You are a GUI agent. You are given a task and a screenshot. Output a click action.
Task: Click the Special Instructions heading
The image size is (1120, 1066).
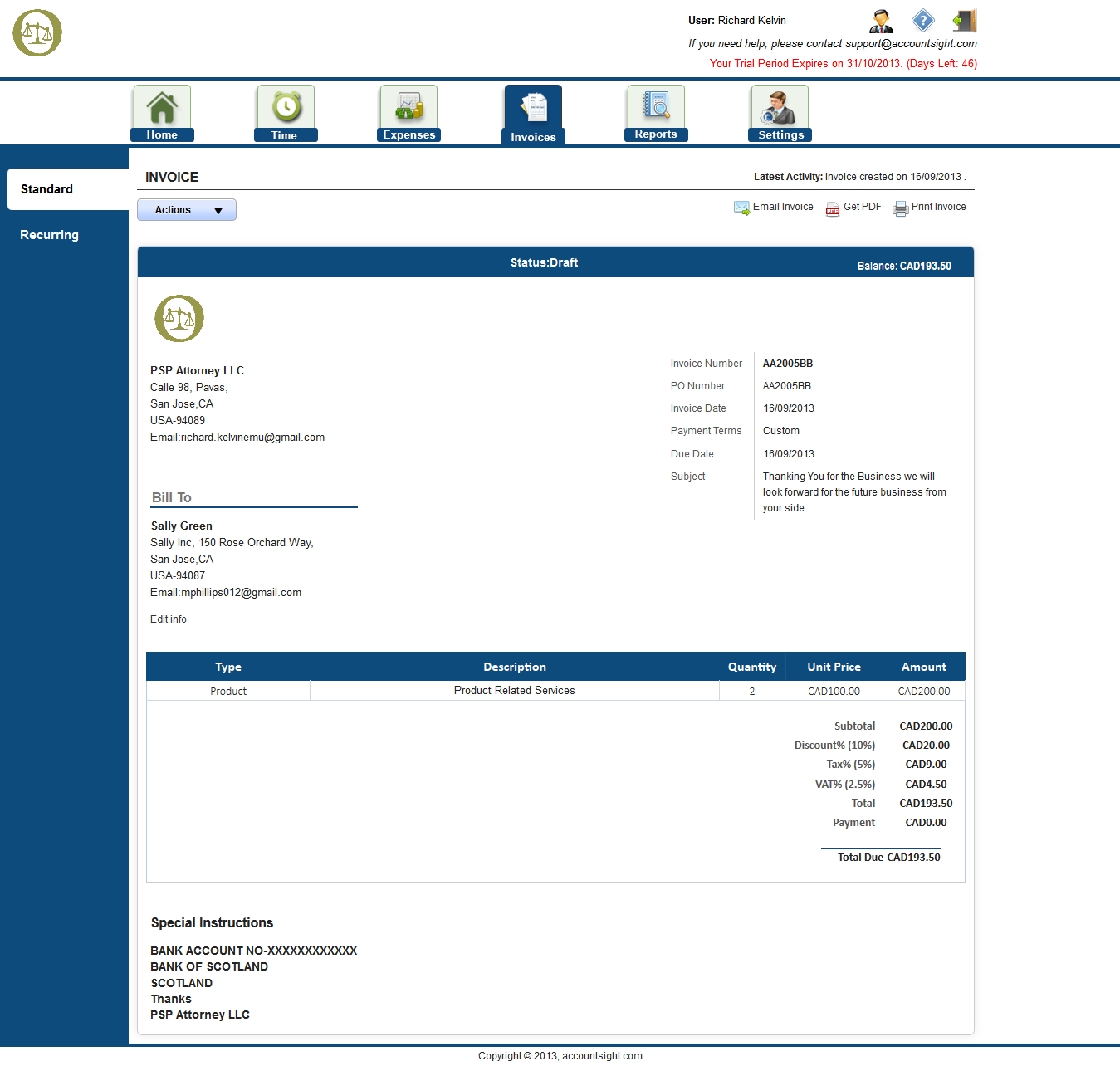click(x=212, y=922)
